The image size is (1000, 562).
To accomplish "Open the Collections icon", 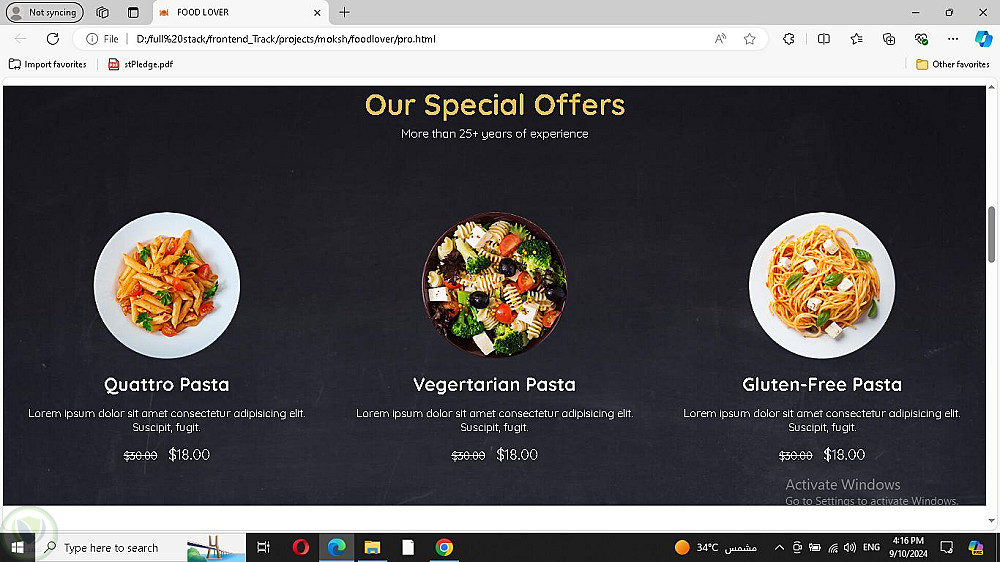I will point(888,39).
